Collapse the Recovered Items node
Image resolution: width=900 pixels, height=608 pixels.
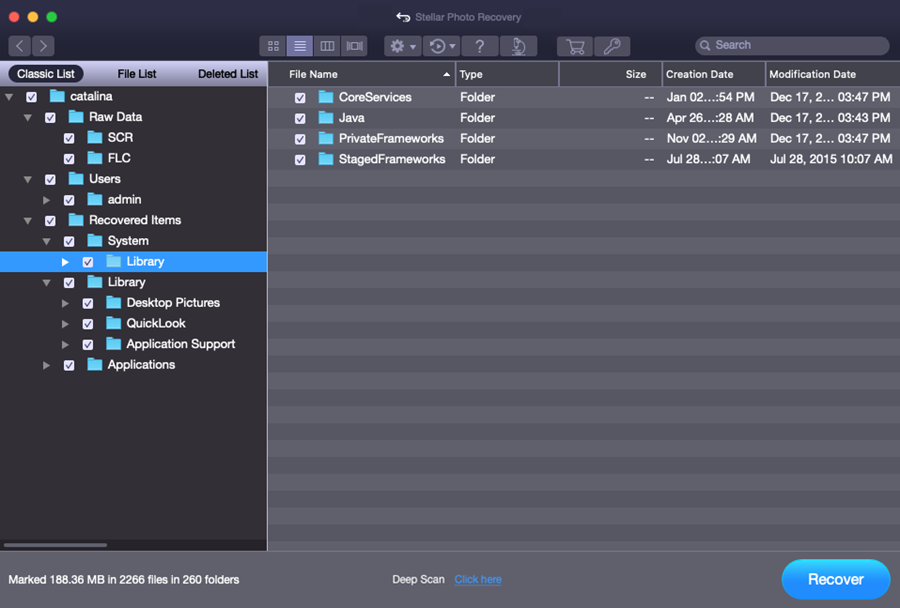[28, 221]
